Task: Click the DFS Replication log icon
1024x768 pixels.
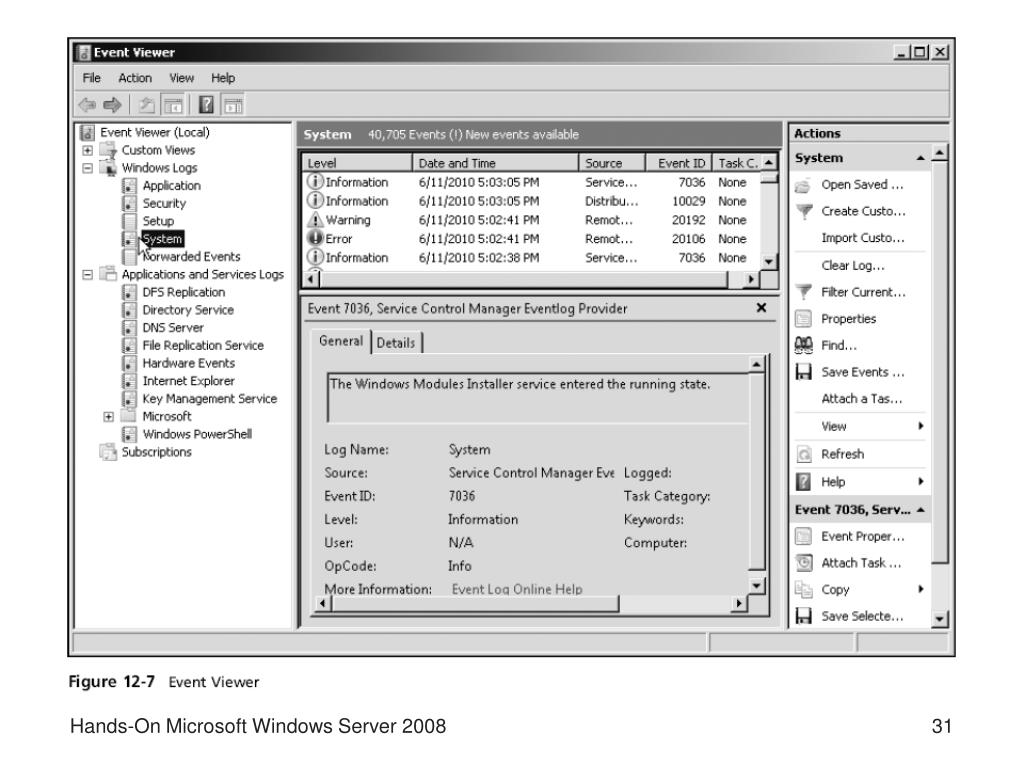Action: point(129,293)
